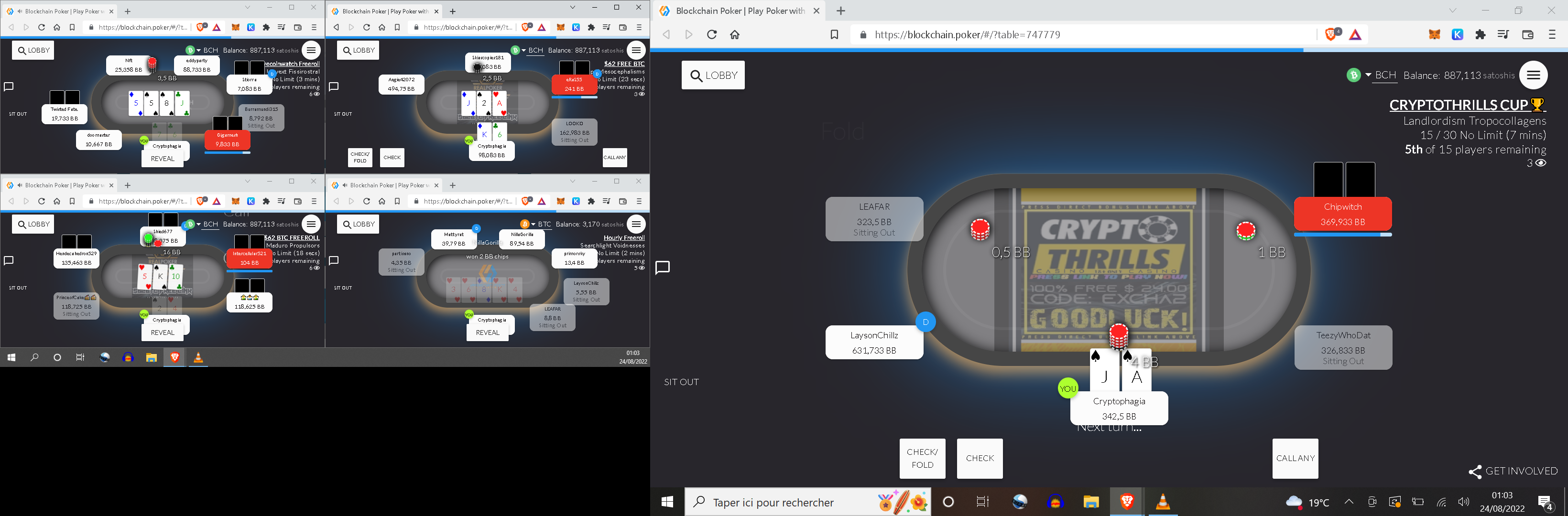This screenshot has width=1568, height=516.
Task: Reload the page in CRYPTOTHRILLS CUP window
Action: click(x=711, y=35)
